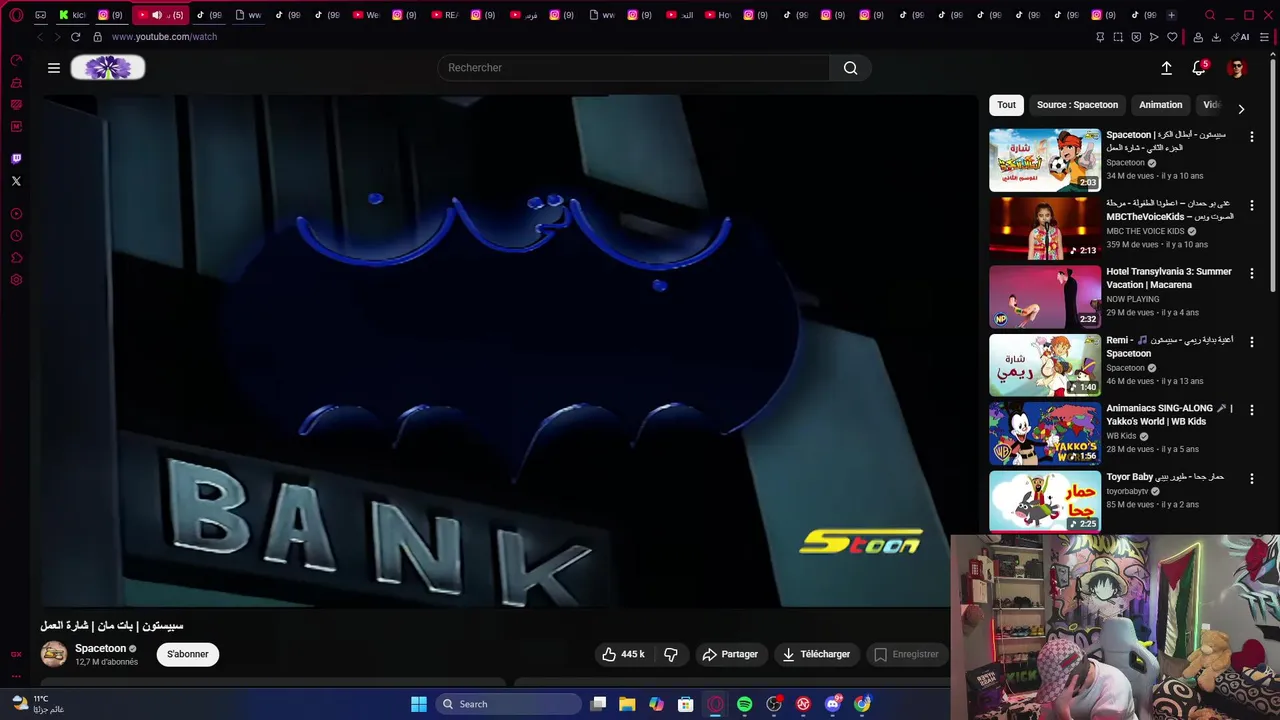Open more options for Toyor Baby video
This screenshot has height=720, width=1280.
pos(1251,478)
